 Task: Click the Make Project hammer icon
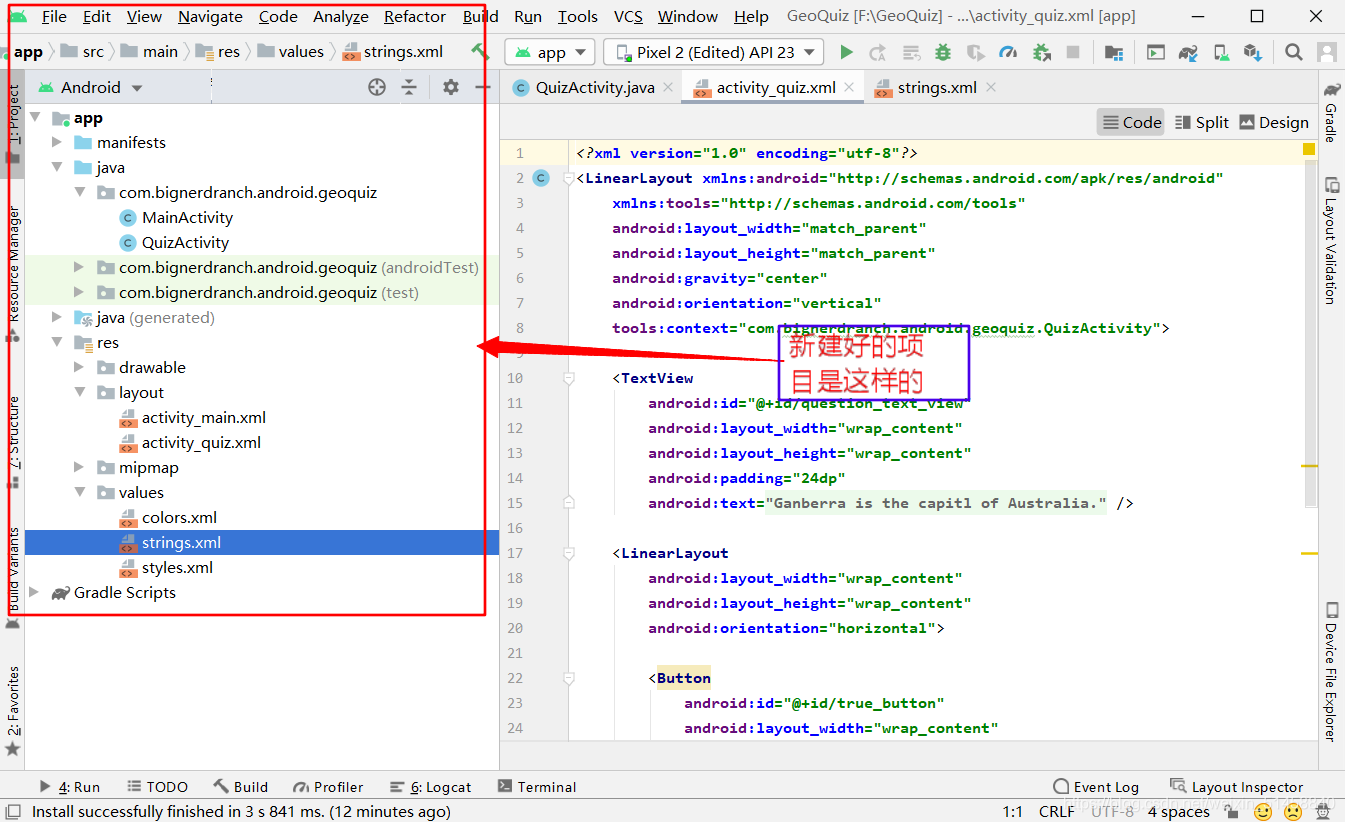coord(480,51)
